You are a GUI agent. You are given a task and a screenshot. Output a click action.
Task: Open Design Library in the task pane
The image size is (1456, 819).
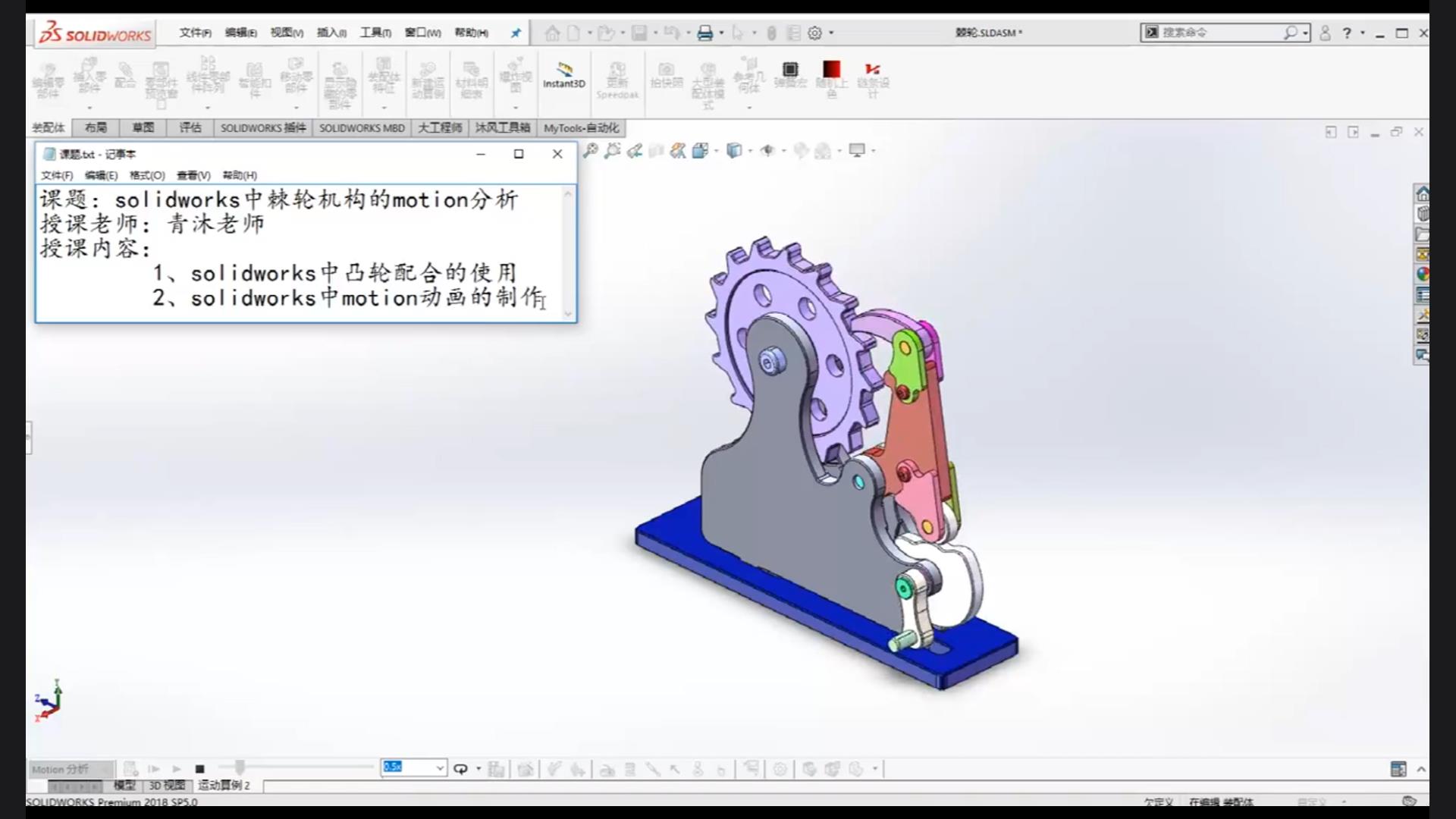coord(1423,214)
